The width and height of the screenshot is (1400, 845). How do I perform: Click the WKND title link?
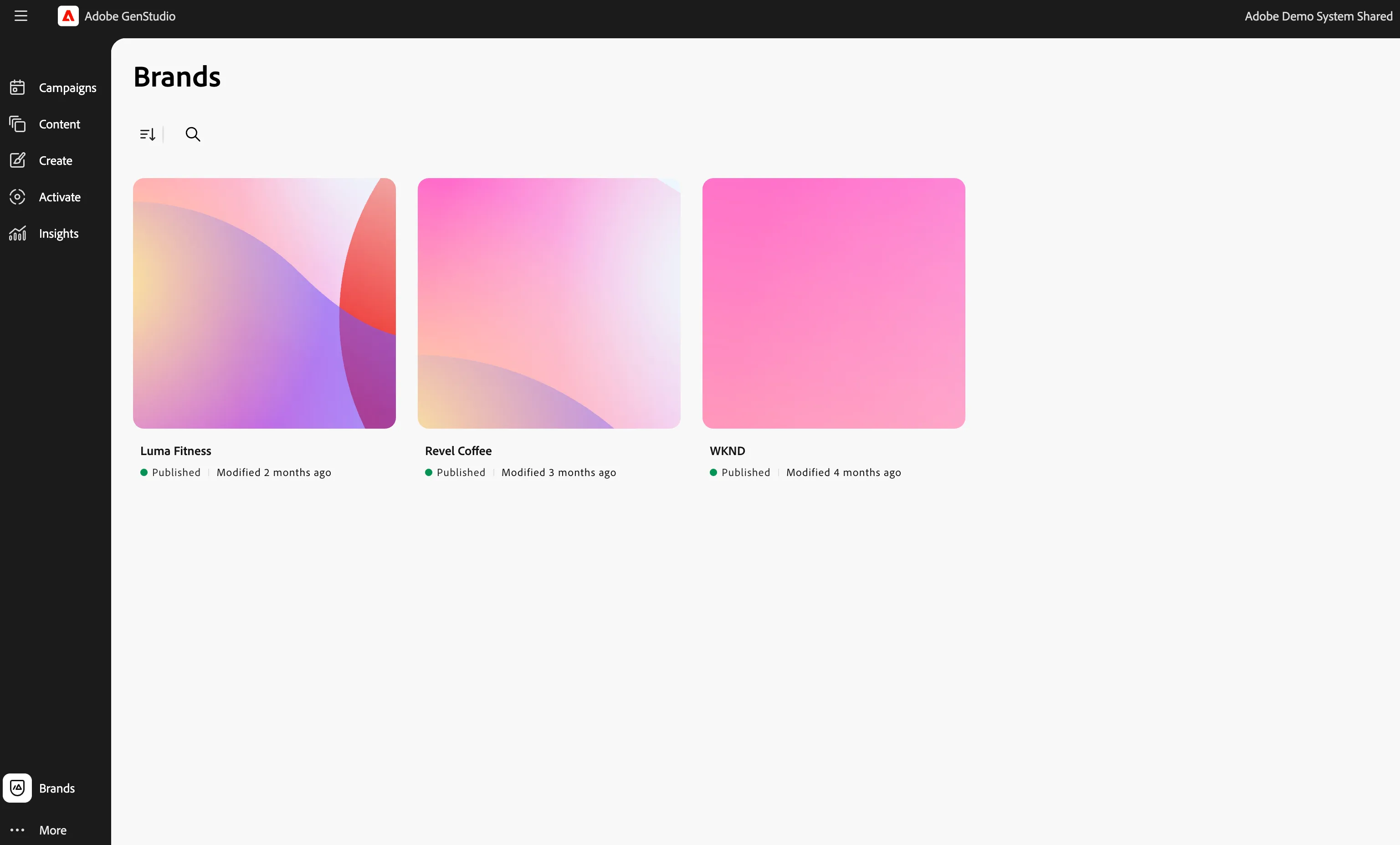click(727, 451)
